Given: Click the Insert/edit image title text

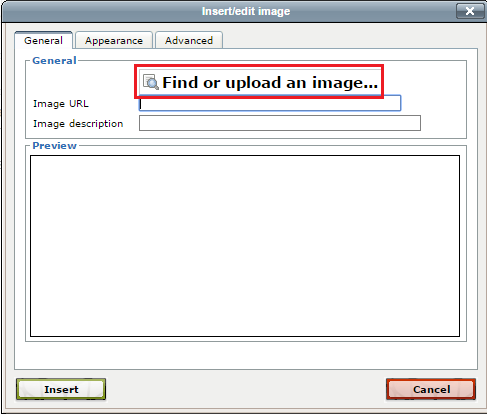Looking at the screenshot, I should click(x=246, y=11).
